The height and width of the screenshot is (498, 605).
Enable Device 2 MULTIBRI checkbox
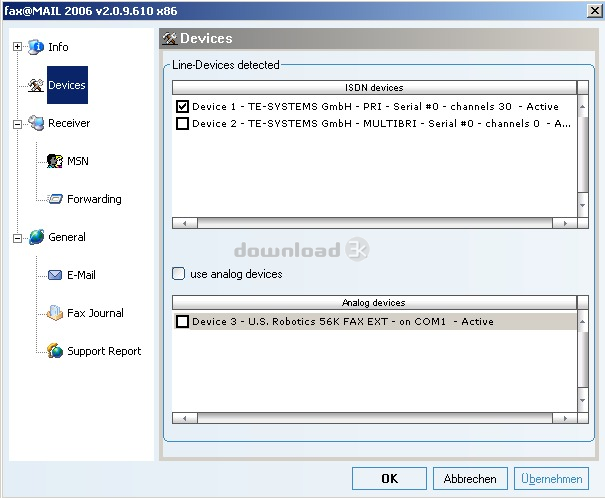182,124
